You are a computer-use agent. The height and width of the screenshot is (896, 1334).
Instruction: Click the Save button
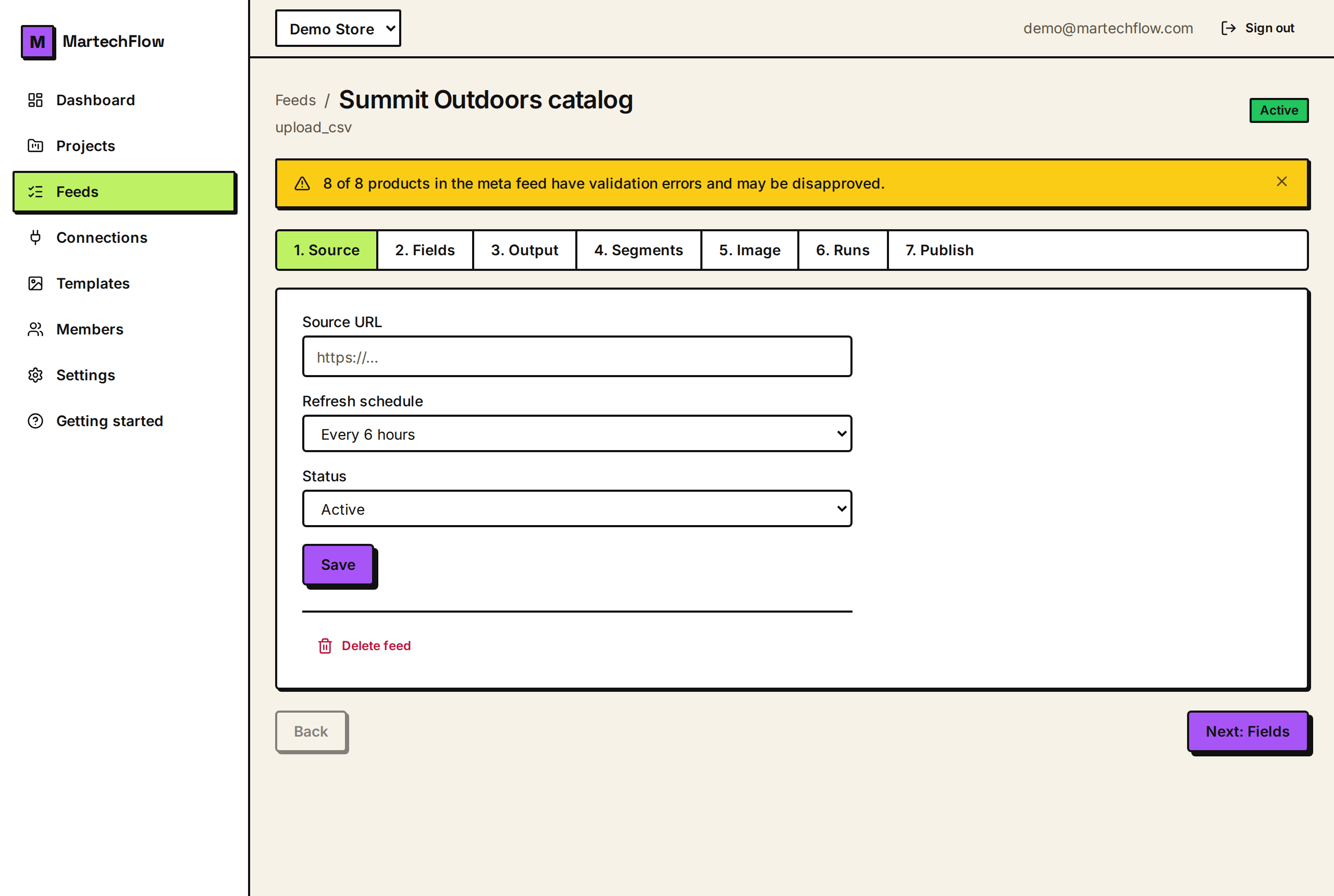(338, 565)
